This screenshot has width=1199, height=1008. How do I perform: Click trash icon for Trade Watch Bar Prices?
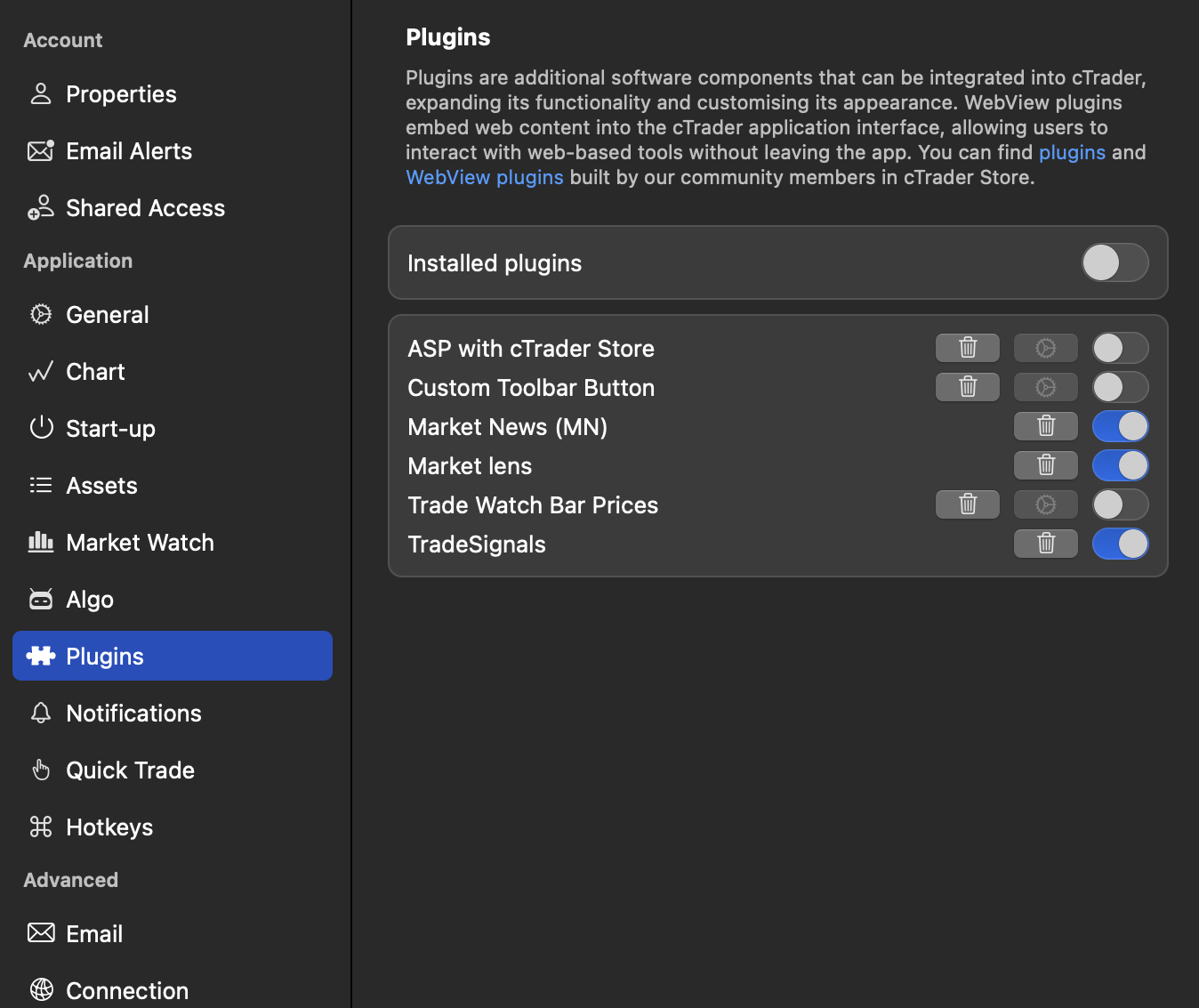click(x=967, y=504)
